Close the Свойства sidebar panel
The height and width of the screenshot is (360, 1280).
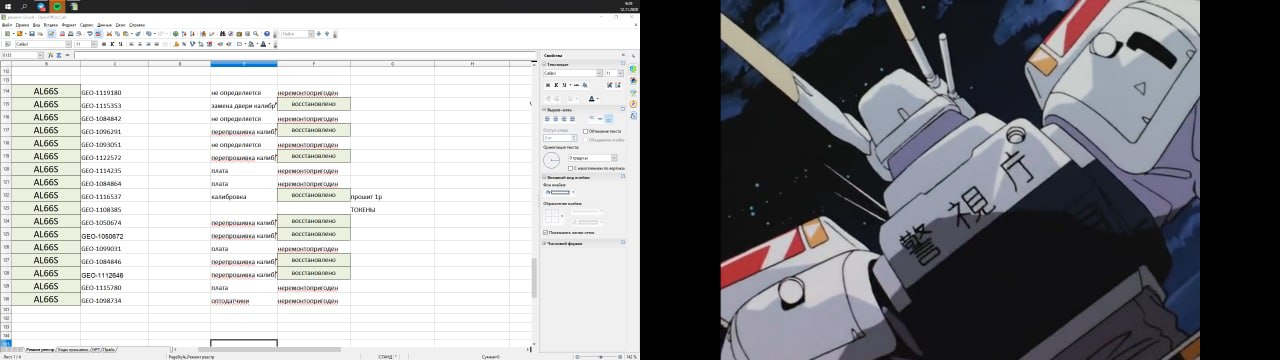623,55
